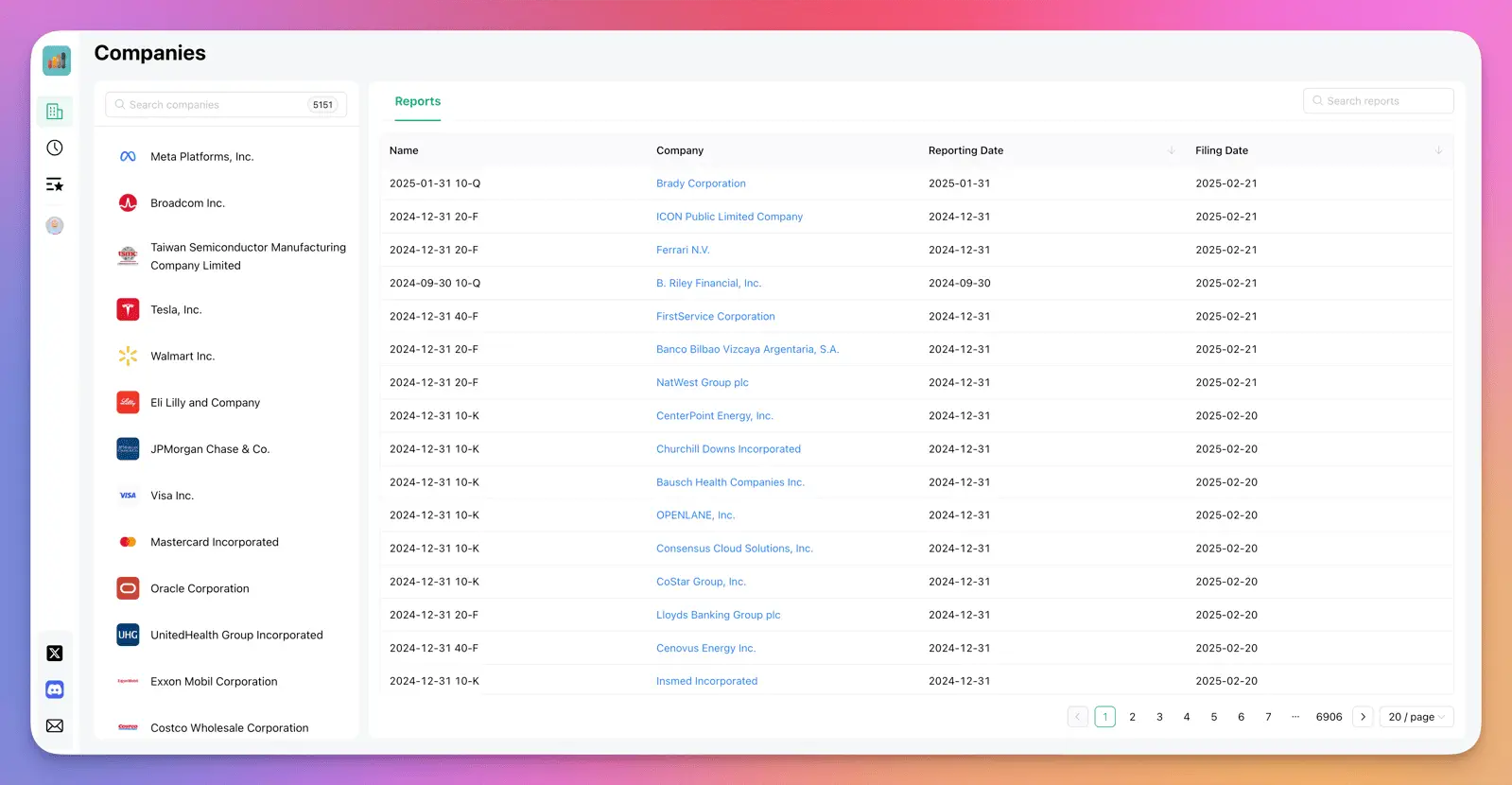Click the pagination ellipsis jump control

1295,717
